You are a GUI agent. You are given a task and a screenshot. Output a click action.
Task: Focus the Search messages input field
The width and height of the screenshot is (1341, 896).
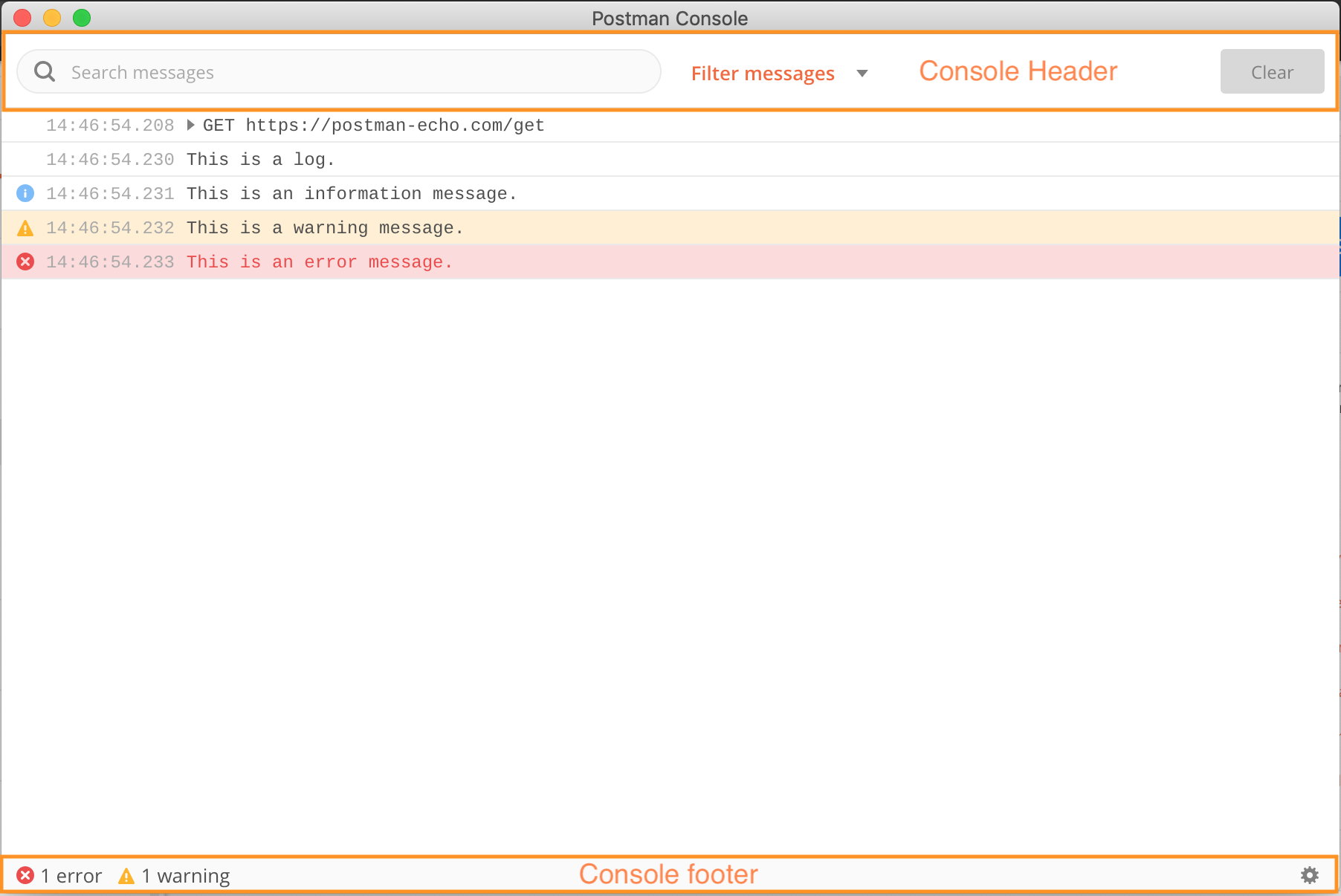[x=357, y=72]
